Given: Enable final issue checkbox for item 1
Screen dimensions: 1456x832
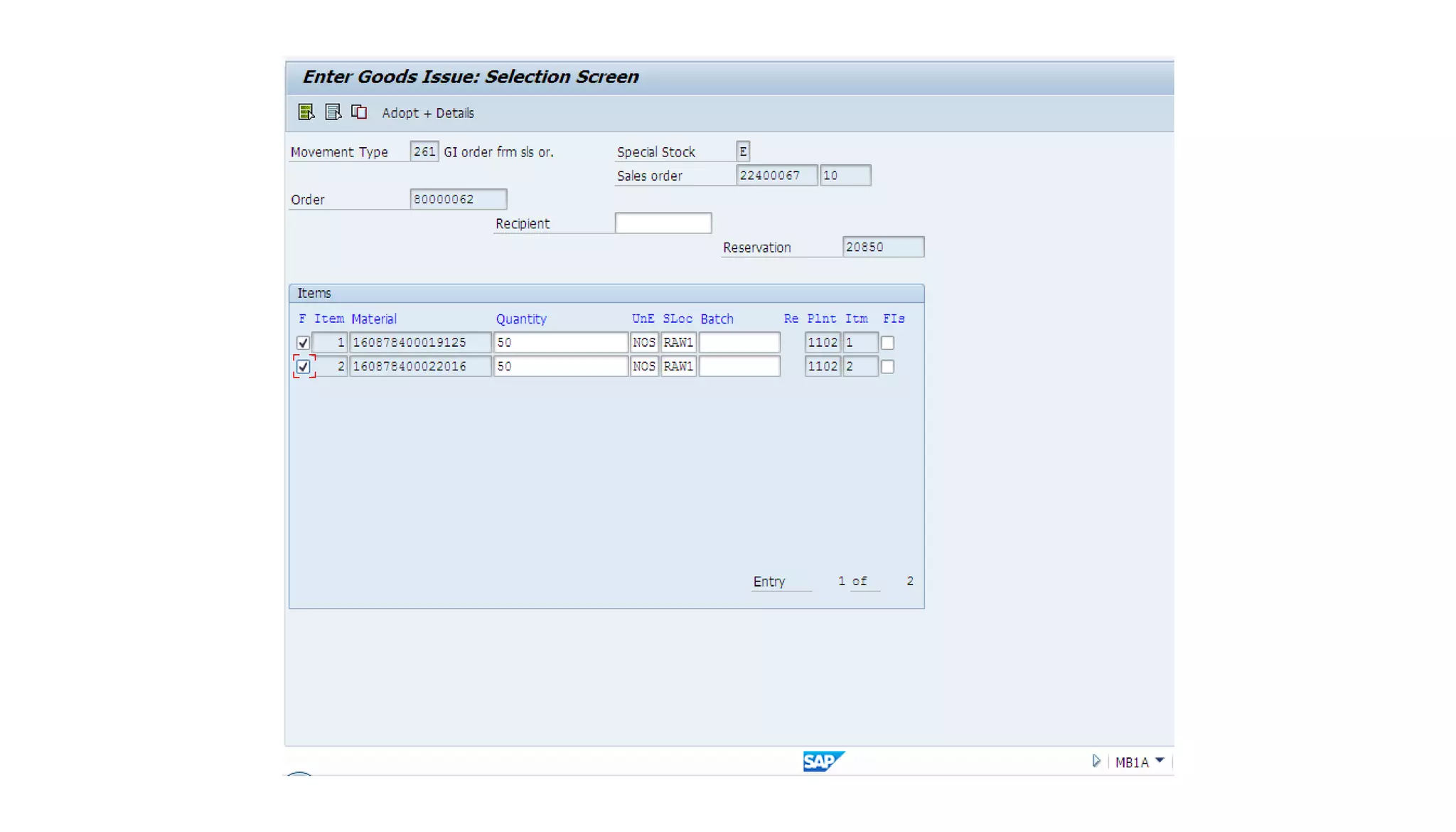Looking at the screenshot, I should coord(887,343).
